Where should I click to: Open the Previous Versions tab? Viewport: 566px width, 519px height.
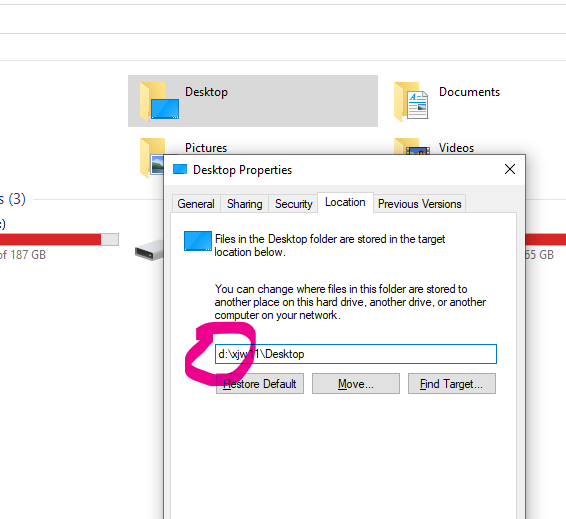coord(419,204)
